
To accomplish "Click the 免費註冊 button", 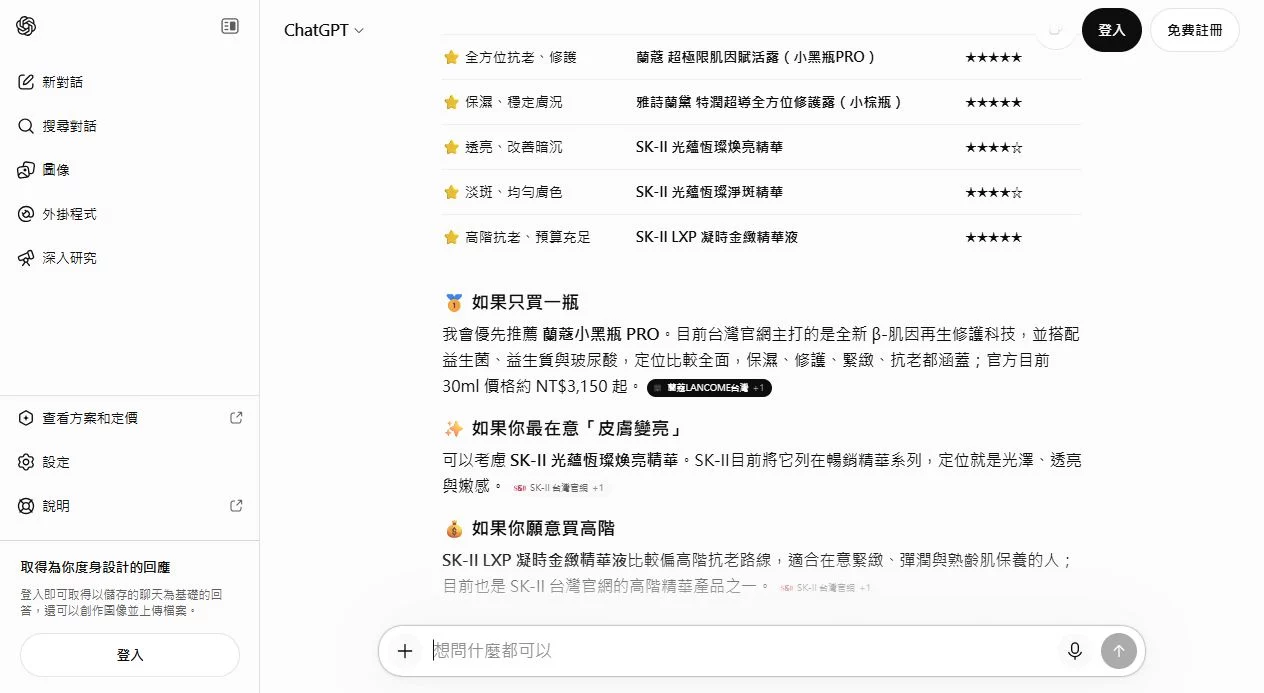I will (1195, 30).
